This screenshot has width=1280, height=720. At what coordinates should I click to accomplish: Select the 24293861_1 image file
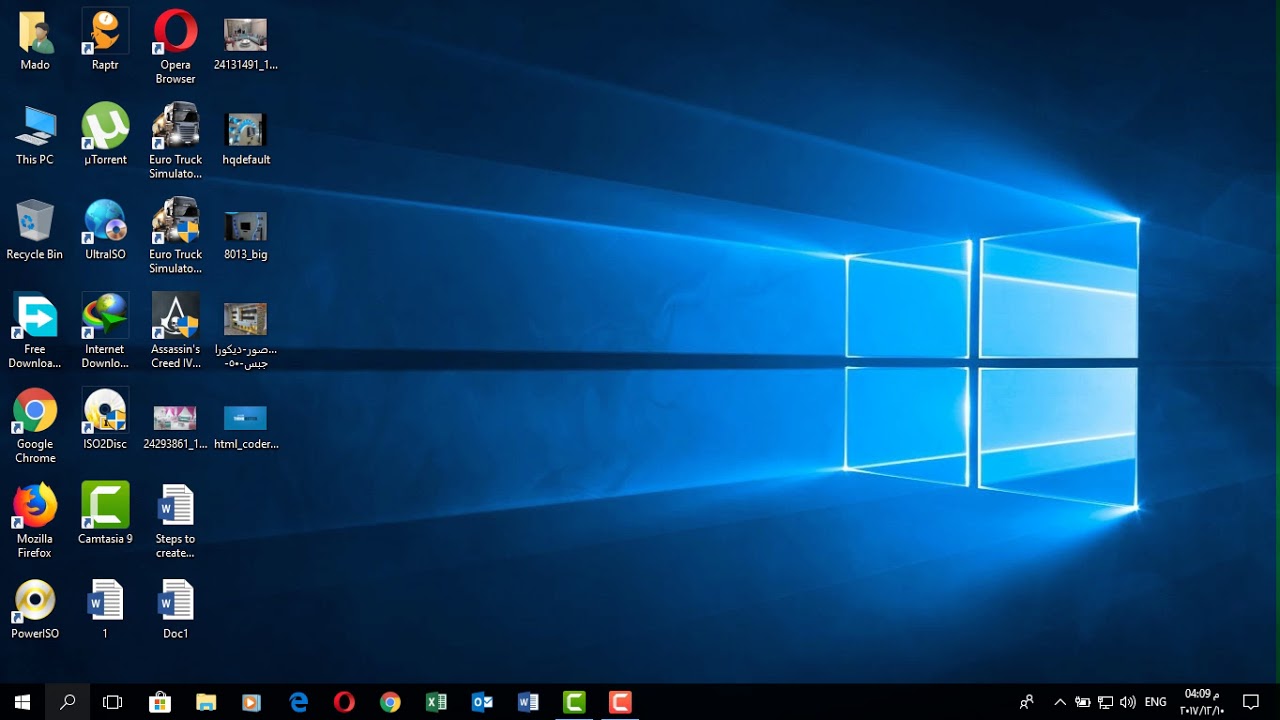(175, 417)
